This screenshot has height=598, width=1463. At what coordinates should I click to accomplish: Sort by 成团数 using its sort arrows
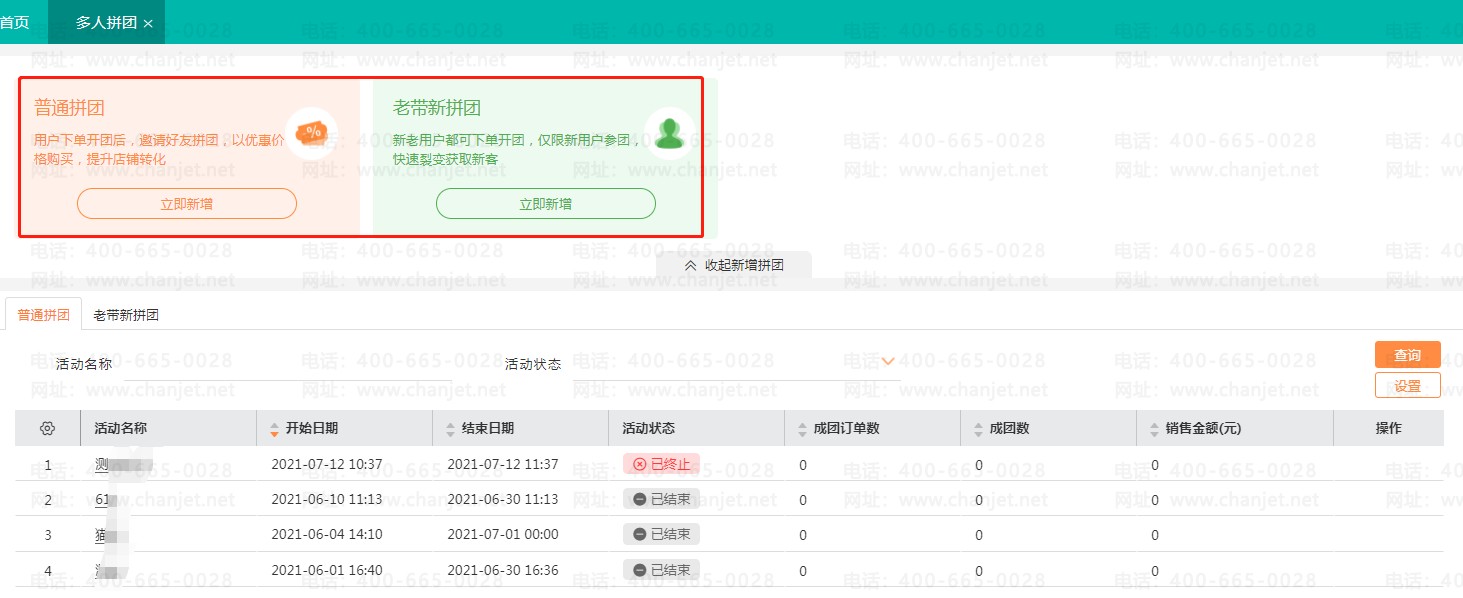coord(978,429)
